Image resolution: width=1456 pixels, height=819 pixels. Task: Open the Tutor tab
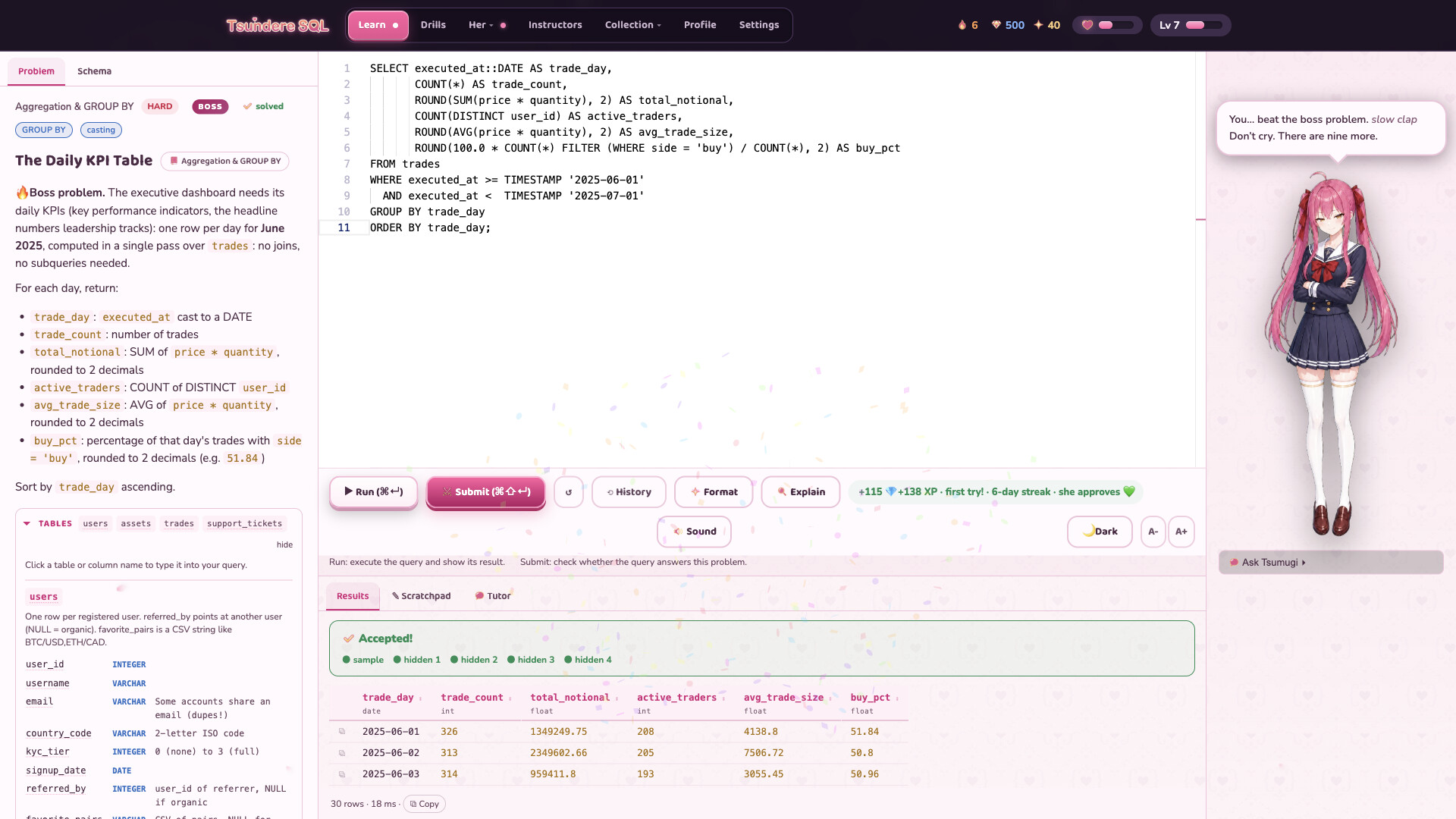click(493, 596)
